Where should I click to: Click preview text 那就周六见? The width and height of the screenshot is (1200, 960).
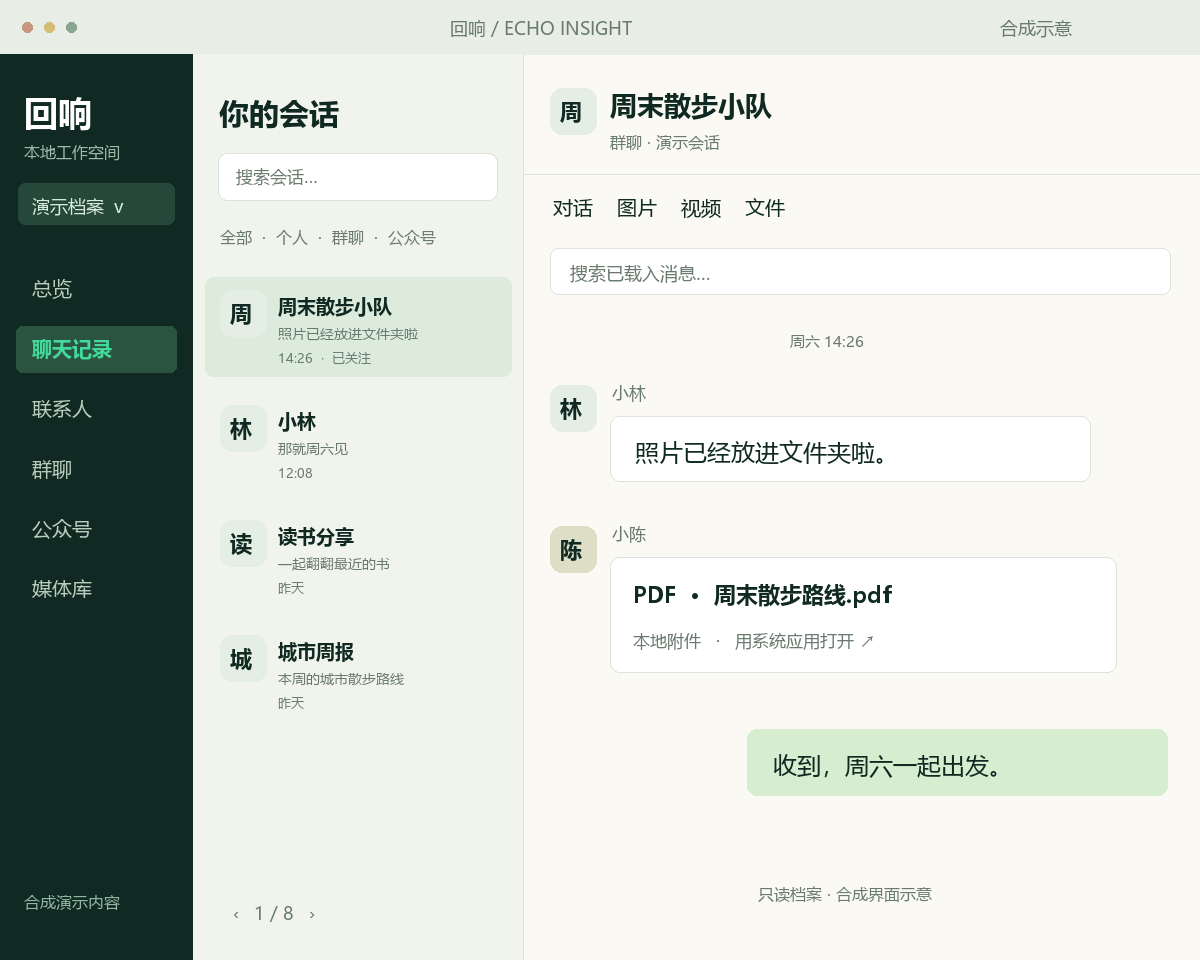pyautogui.click(x=313, y=449)
